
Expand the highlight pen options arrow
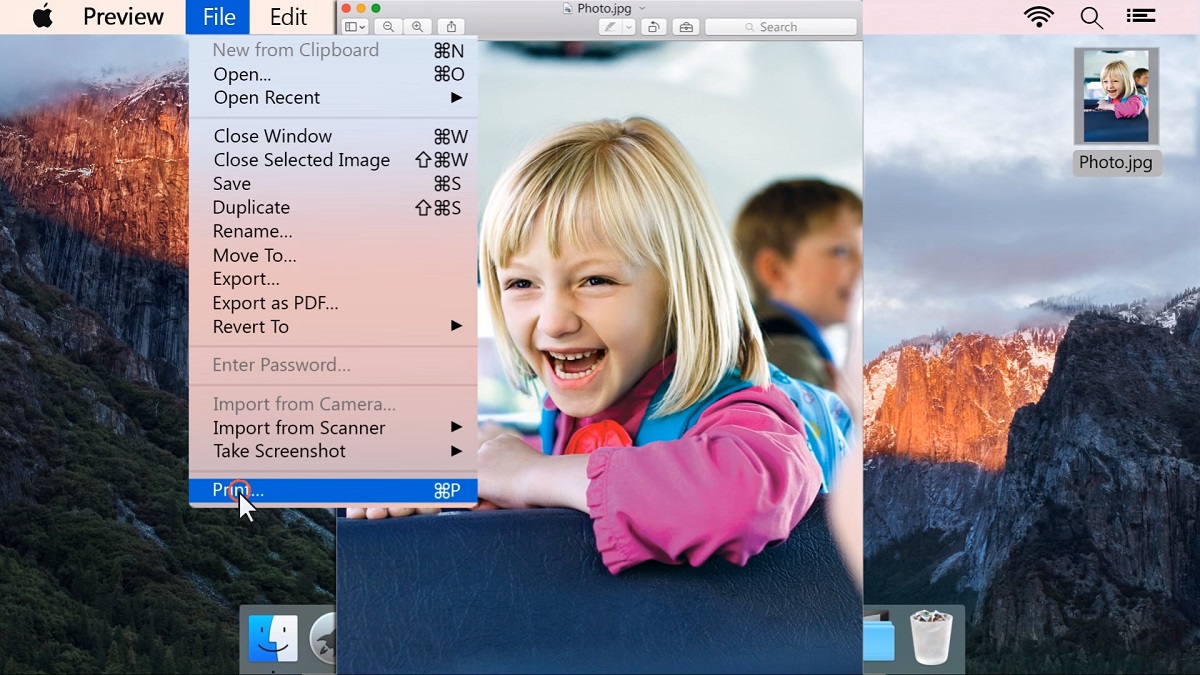pos(629,27)
